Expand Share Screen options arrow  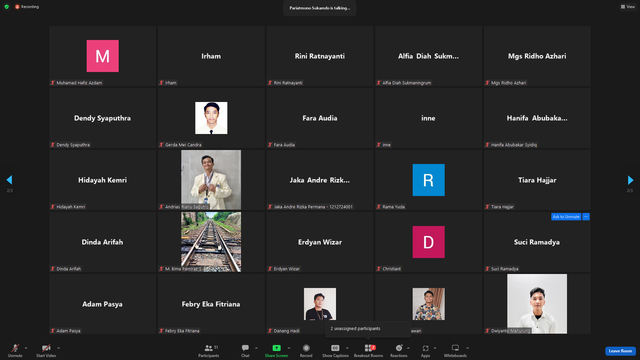tap(289, 348)
